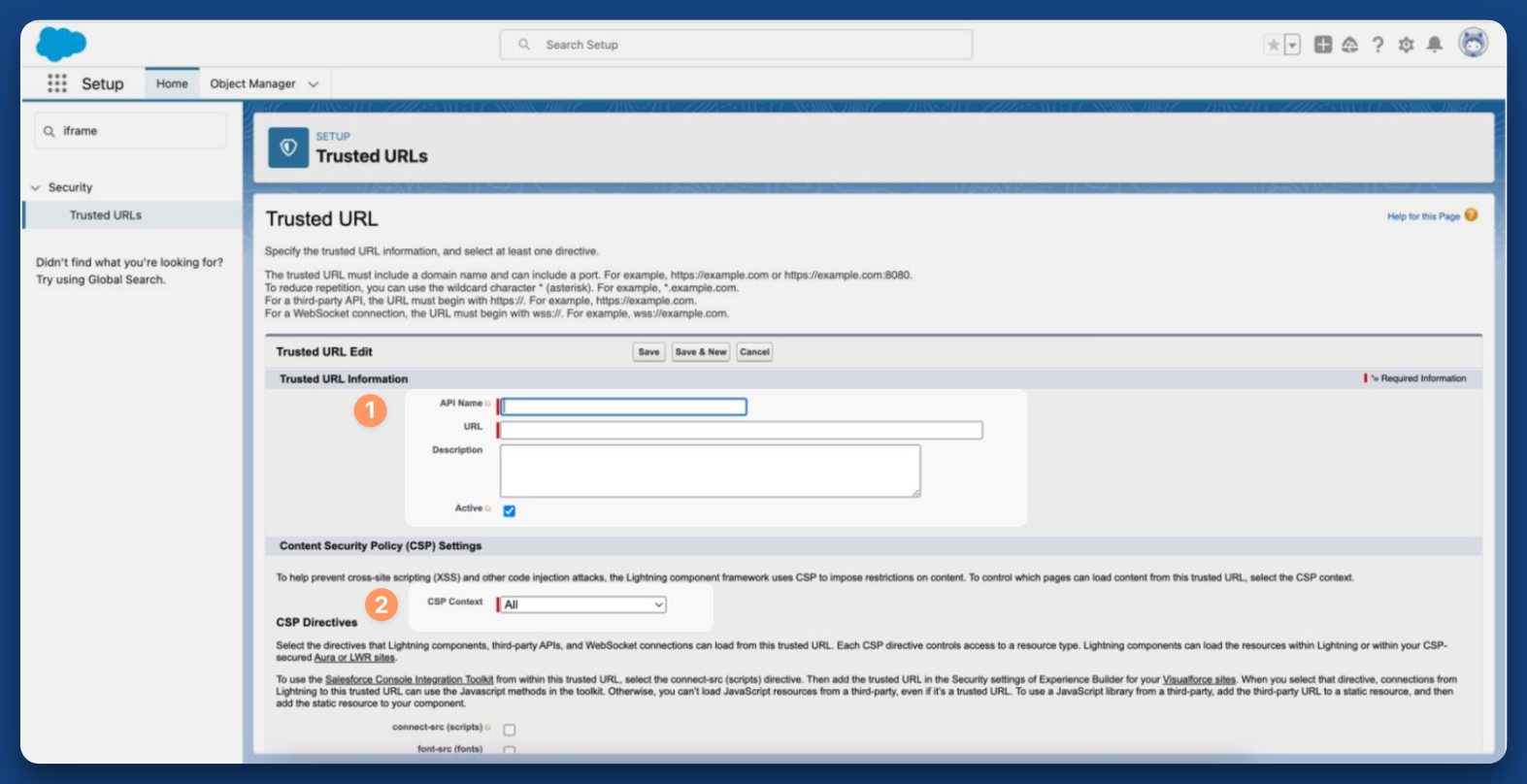
Task: Click the Active field info icon
Action: [x=487, y=508]
